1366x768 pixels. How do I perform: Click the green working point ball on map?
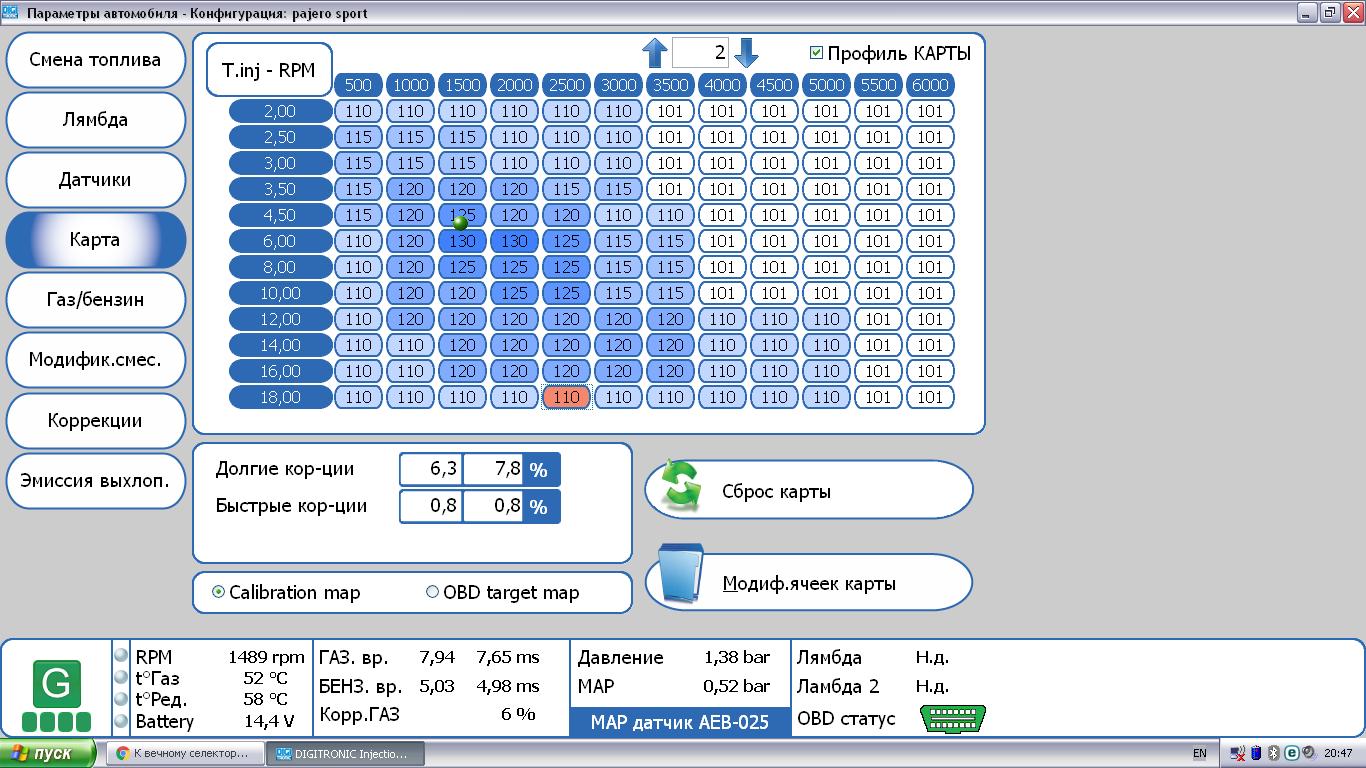point(461,222)
